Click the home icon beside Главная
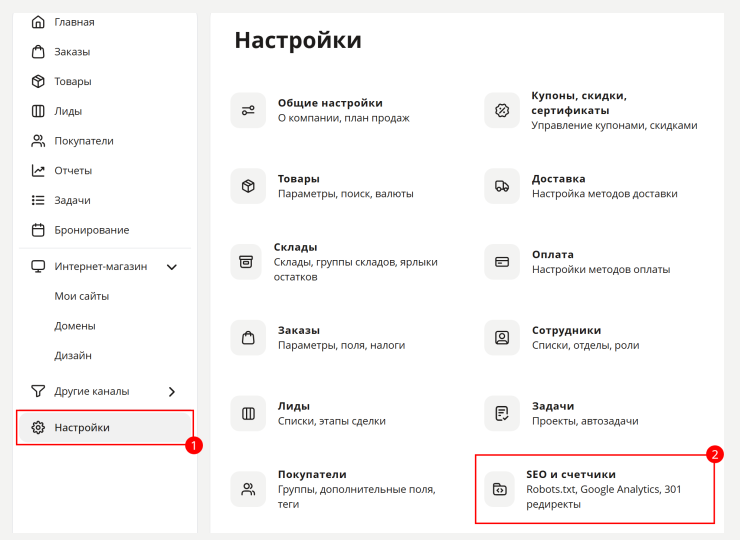The image size is (740, 540). (x=38, y=22)
